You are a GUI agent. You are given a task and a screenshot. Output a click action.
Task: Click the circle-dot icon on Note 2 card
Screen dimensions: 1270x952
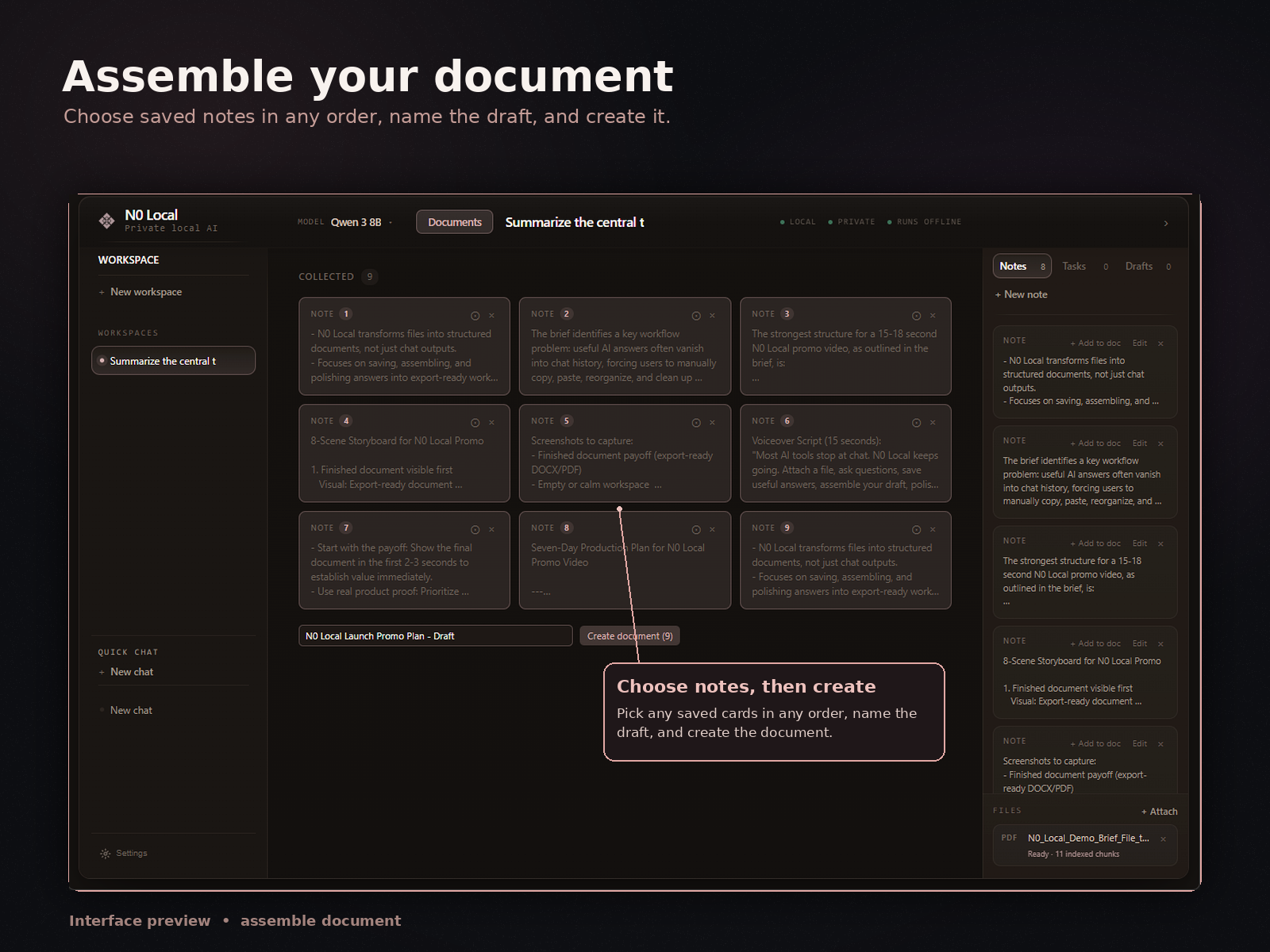pyautogui.click(x=695, y=316)
